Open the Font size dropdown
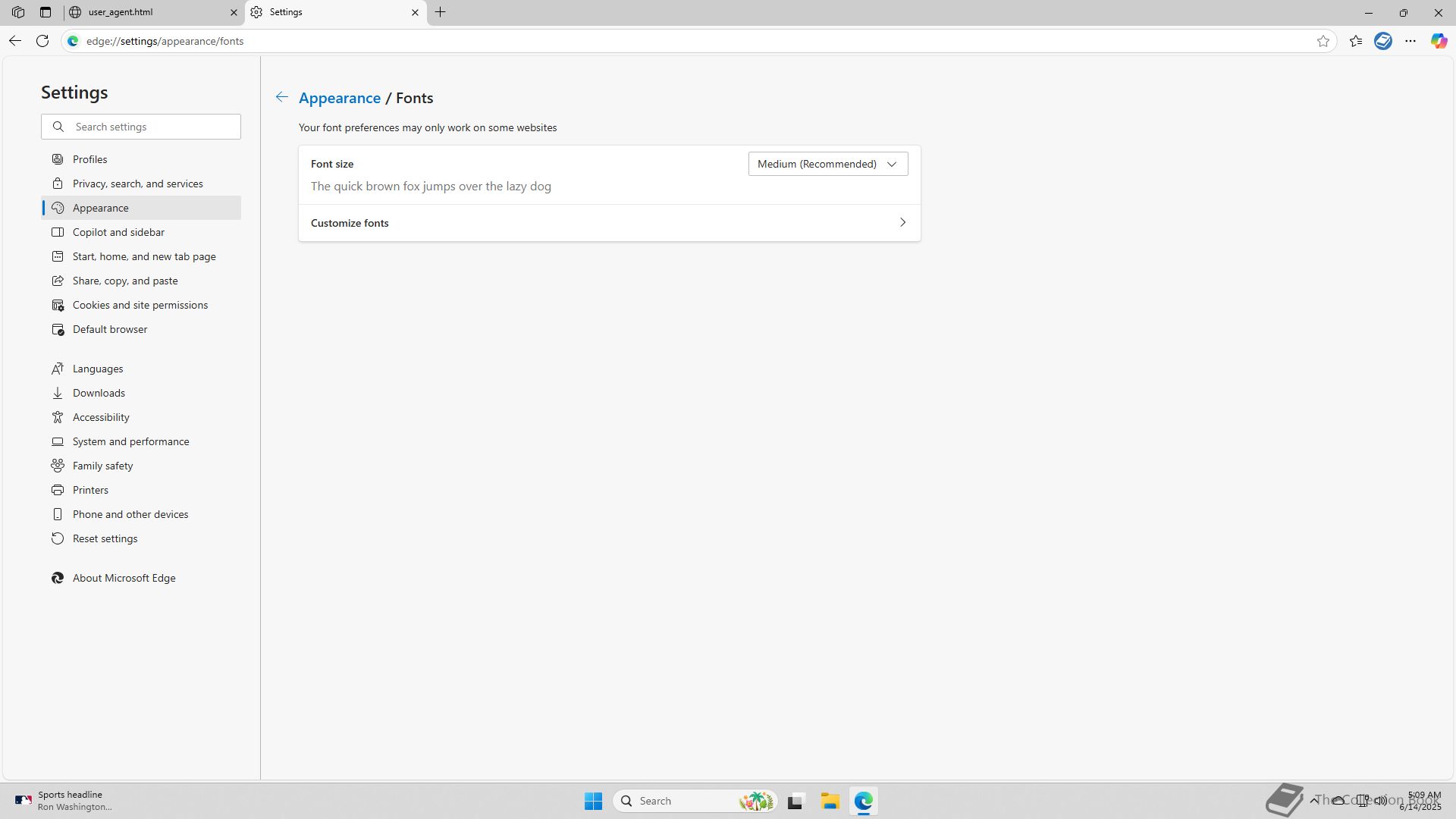The image size is (1456, 819). click(x=827, y=164)
